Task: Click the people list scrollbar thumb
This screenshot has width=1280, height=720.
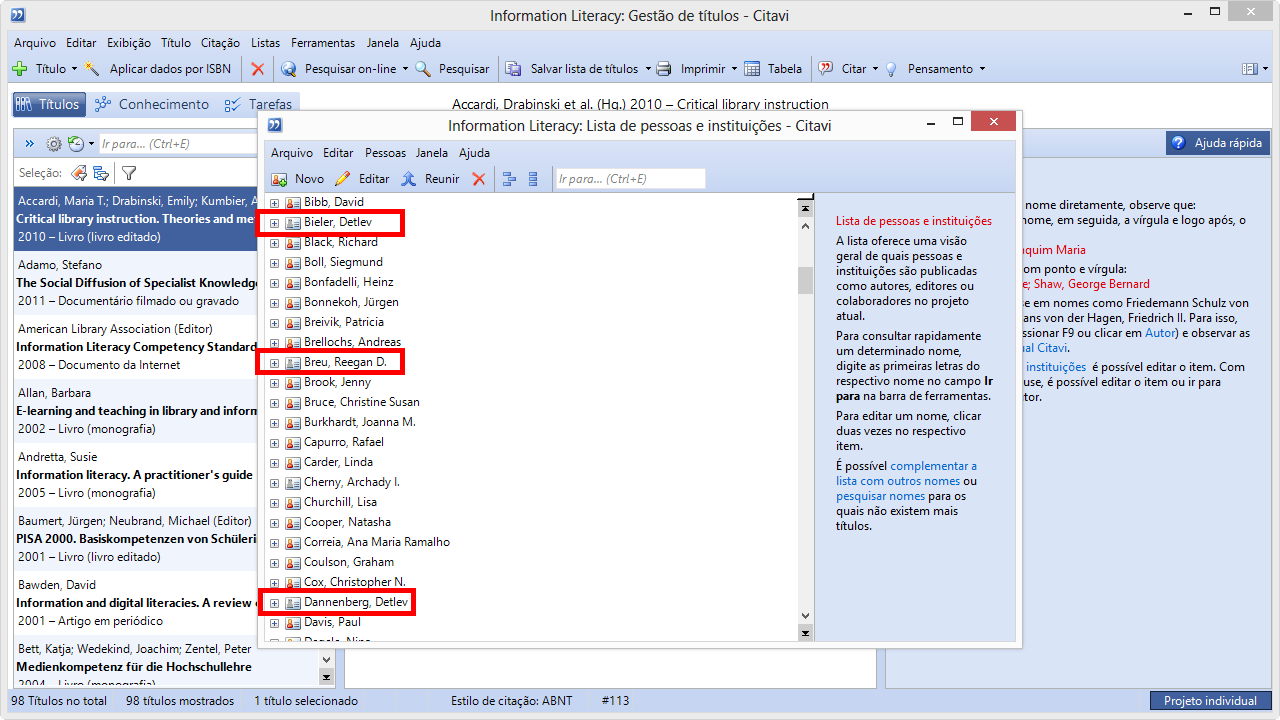Action: (805, 281)
